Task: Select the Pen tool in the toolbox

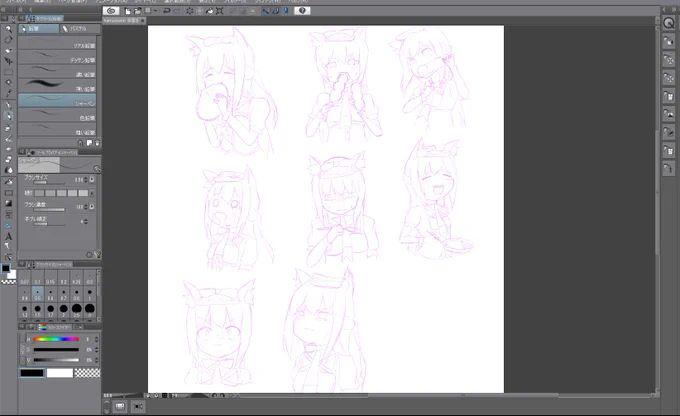Action: pyautogui.click(x=8, y=105)
